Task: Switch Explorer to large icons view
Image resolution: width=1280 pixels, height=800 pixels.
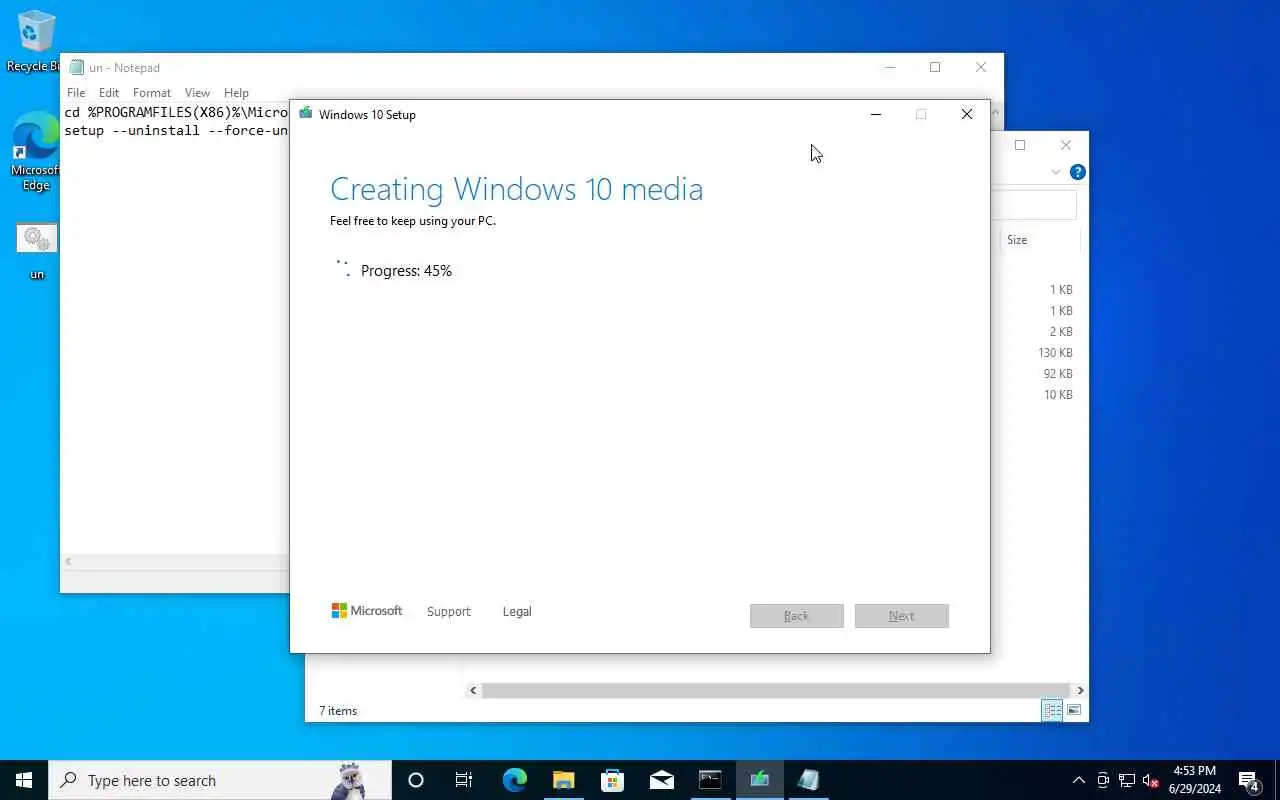Action: [1074, 710]
